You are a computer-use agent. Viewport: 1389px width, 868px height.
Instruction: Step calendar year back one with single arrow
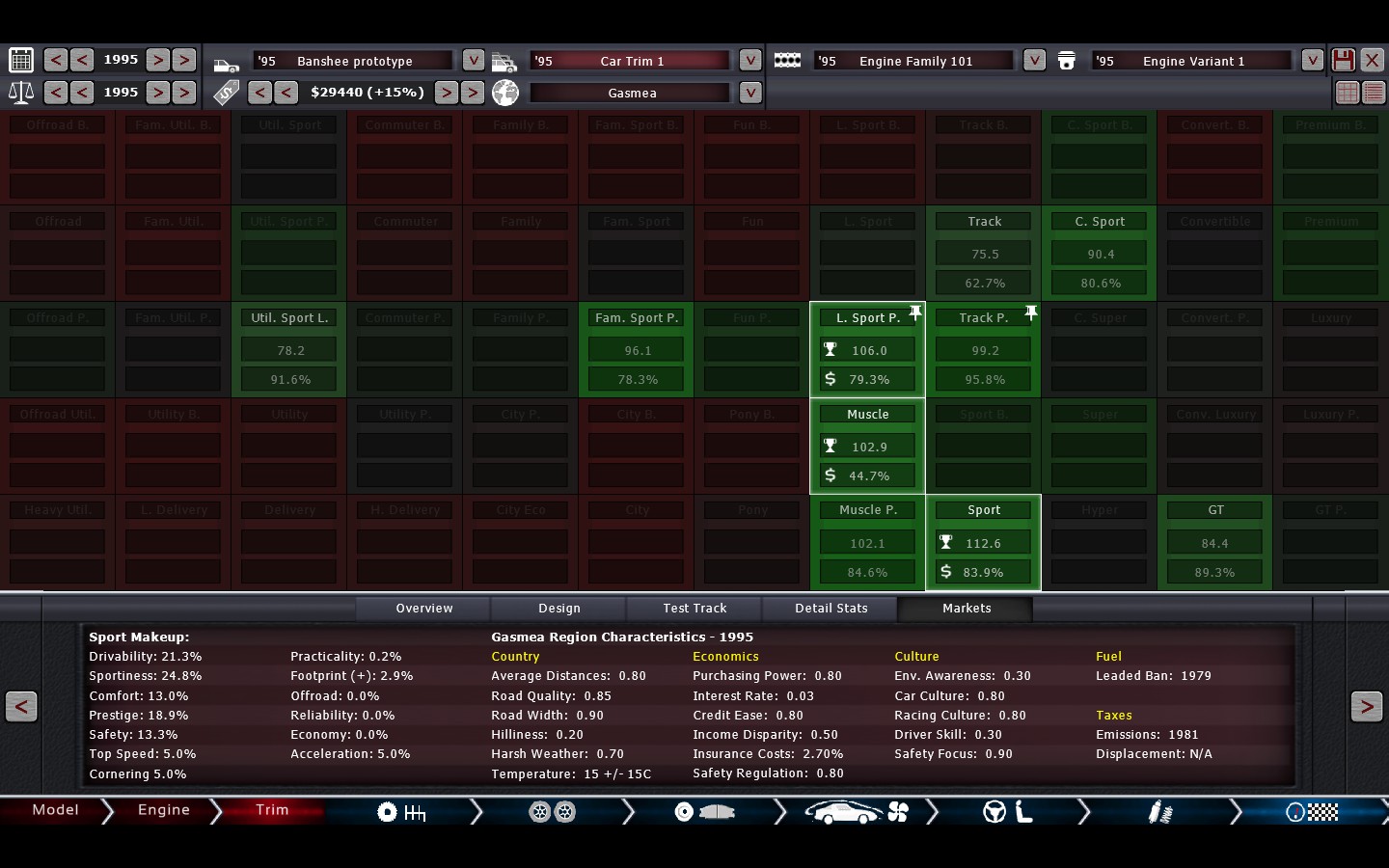tap(82, 60)
